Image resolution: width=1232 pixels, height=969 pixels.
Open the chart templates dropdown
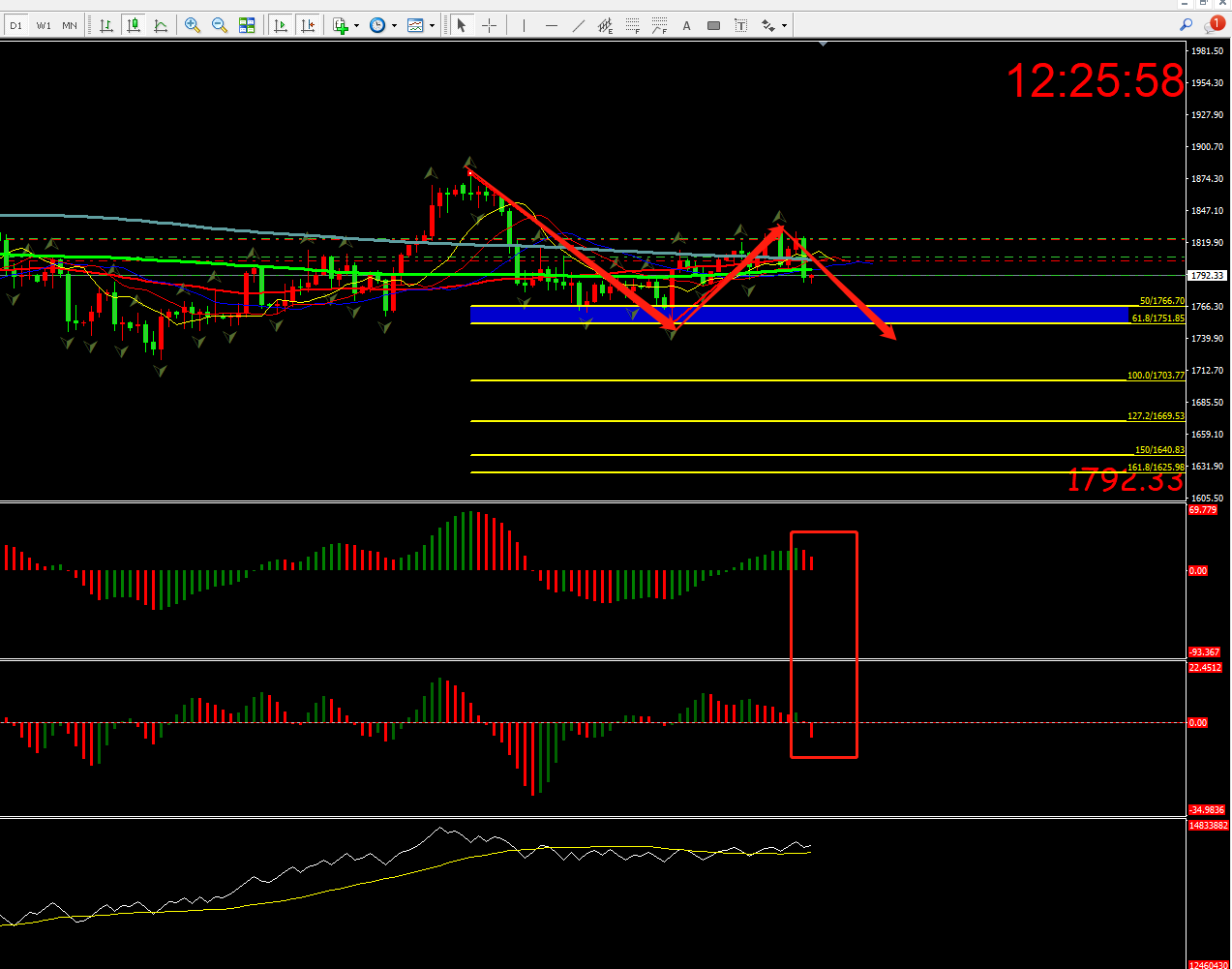432,26
